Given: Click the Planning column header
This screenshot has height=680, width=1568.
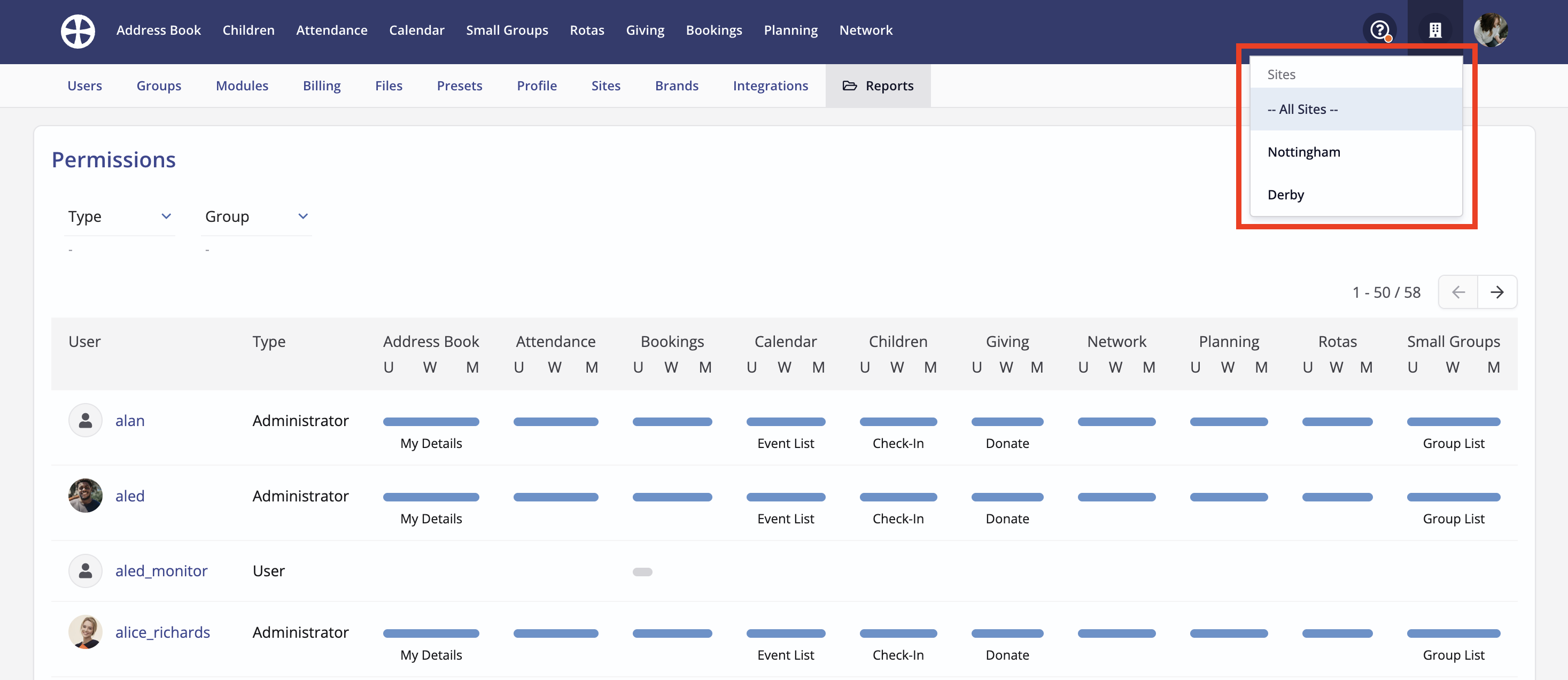Looking at the screenshot, I should (1229, 342).
